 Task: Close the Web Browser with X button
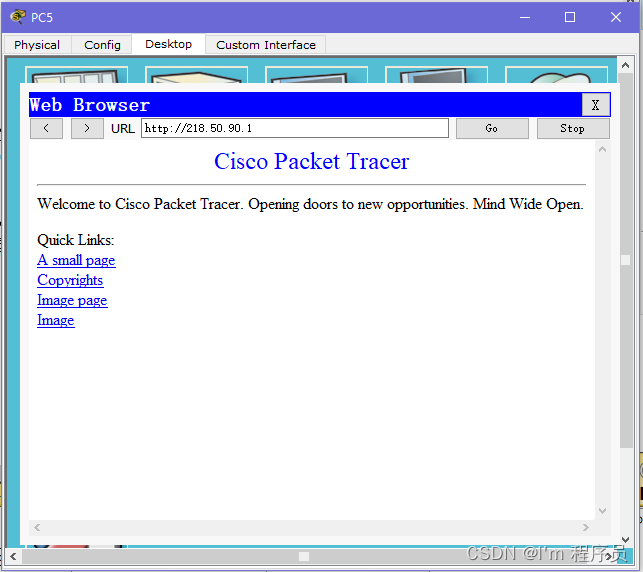click(x=595, y=105)
